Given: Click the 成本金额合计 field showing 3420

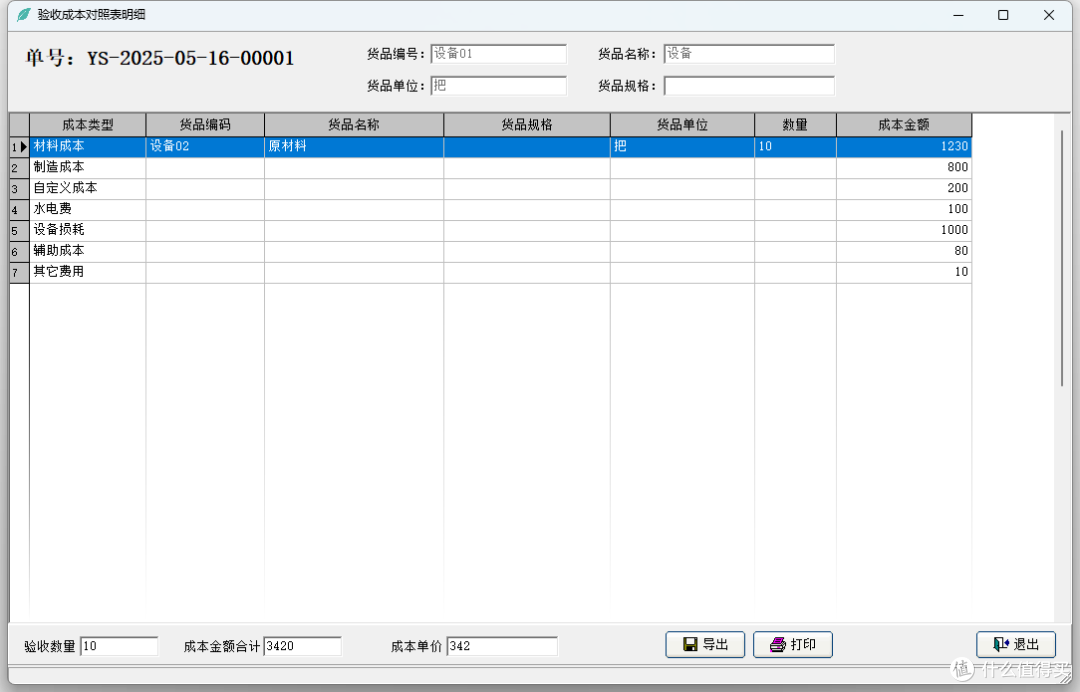Looking at the screenshot, I should tap(302, 646).
